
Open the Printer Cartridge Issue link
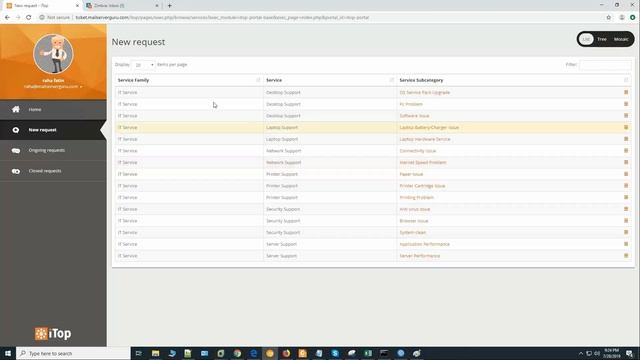422,186
